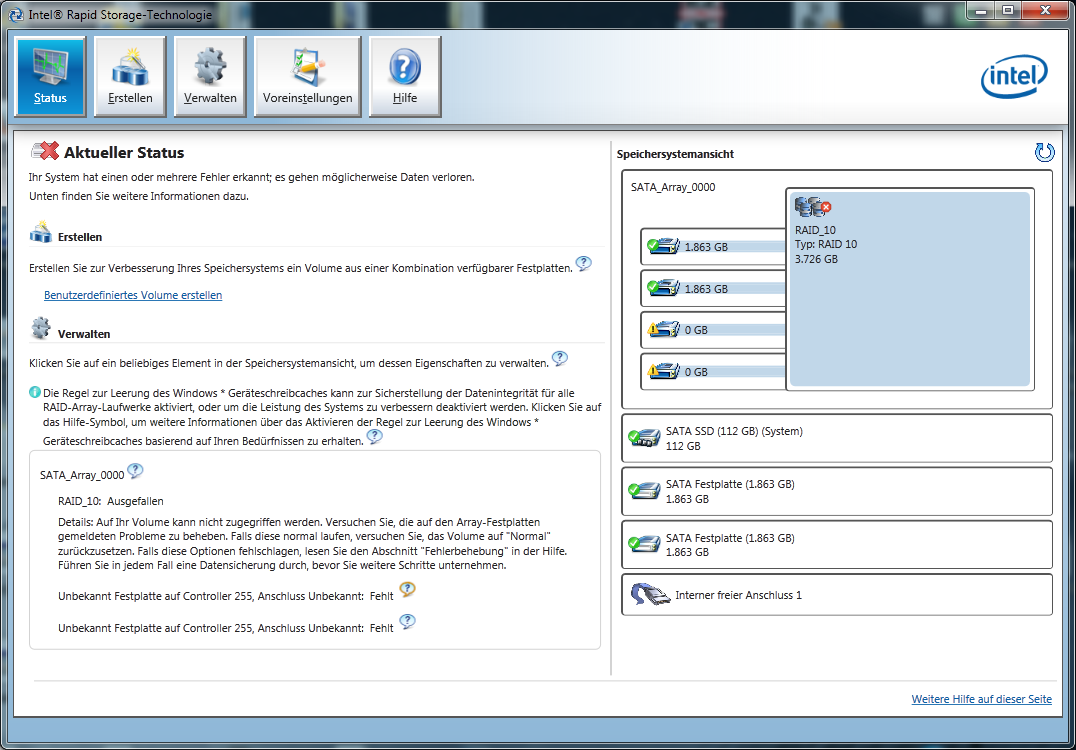The image size is (1076, 750).
Task: Open the Hilfe tab
Action: (405, 76)
